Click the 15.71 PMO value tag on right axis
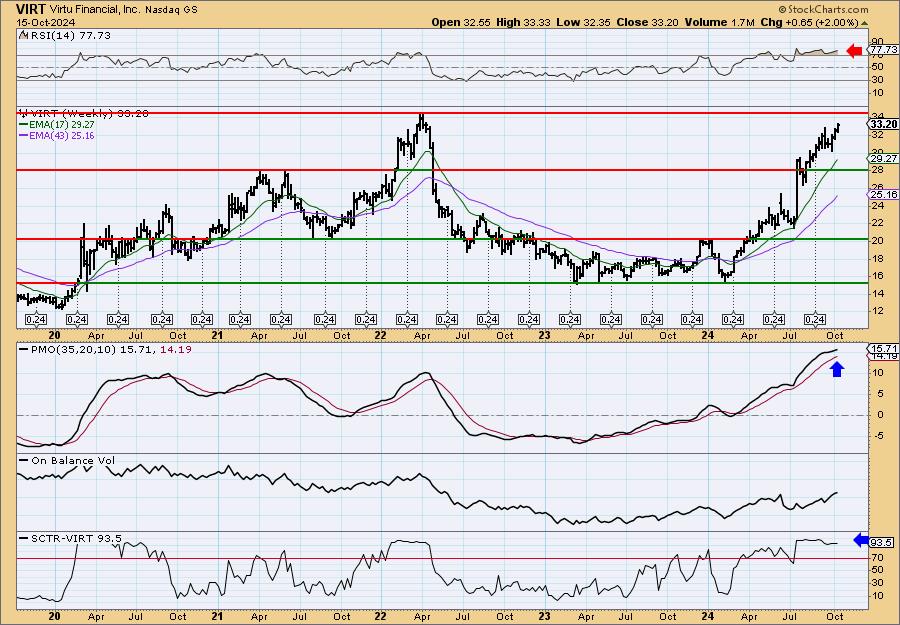Image resolution: width=900 pixels, height=625 pixels. click(x=883, y=348)
